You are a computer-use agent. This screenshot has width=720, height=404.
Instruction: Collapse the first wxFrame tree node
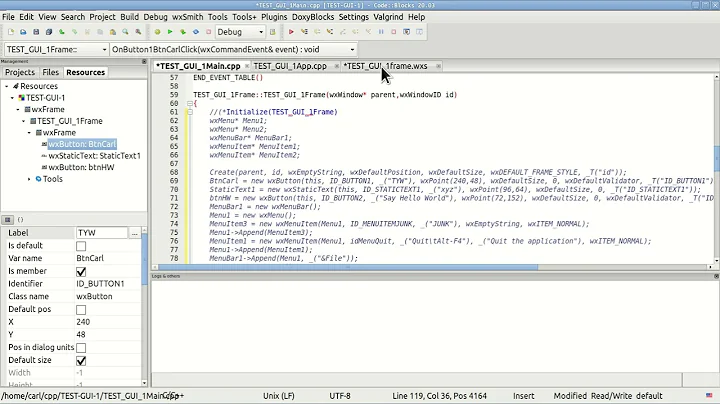pos(18,110)
